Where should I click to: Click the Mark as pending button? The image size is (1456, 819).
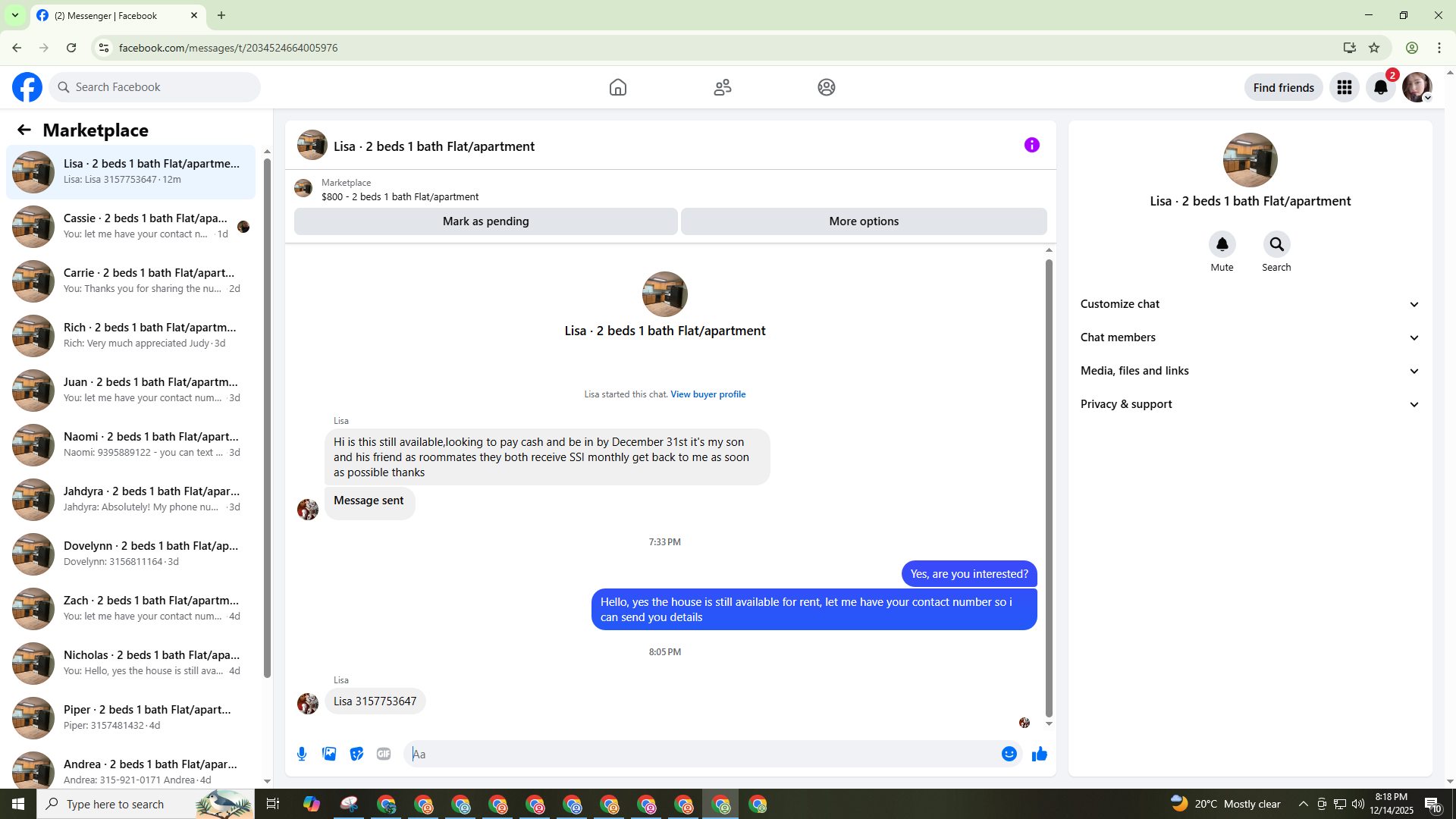[x=485, y=221]
